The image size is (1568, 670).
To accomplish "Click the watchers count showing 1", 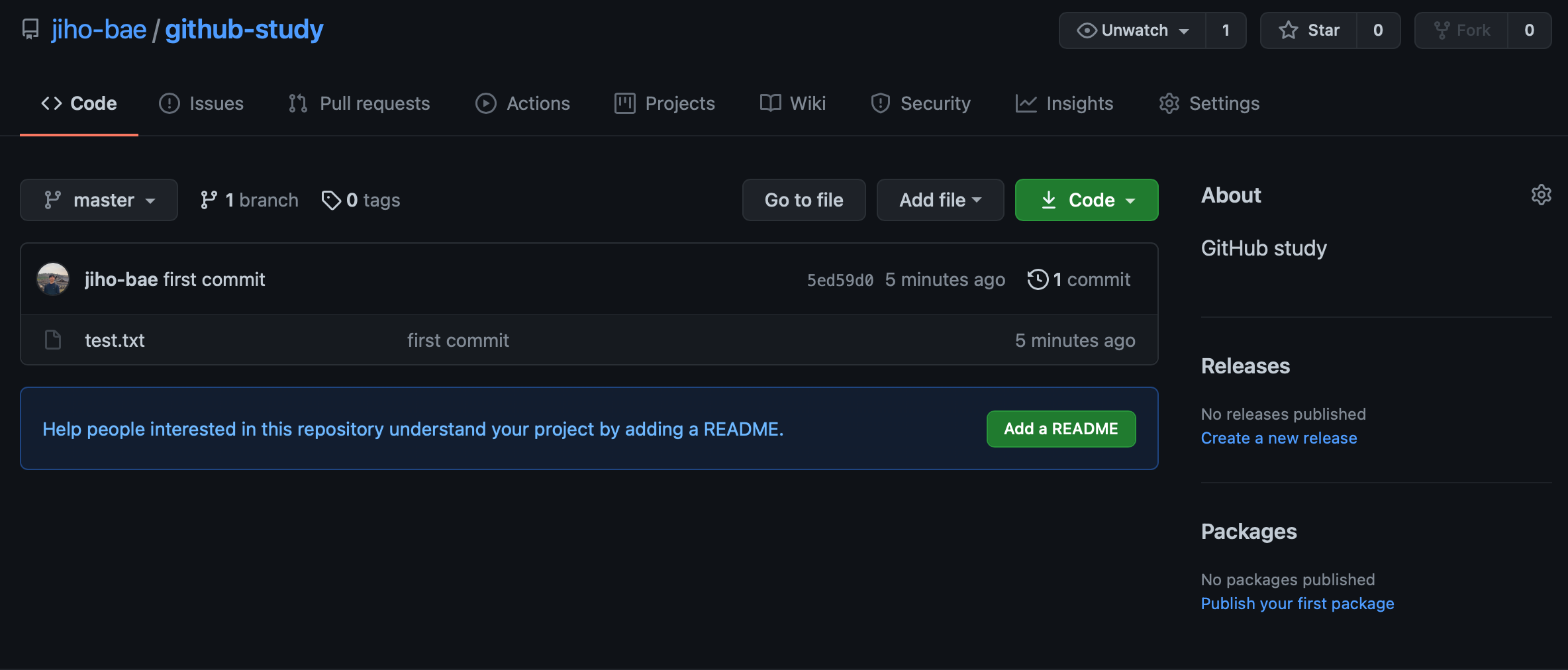I will 1226,30.
